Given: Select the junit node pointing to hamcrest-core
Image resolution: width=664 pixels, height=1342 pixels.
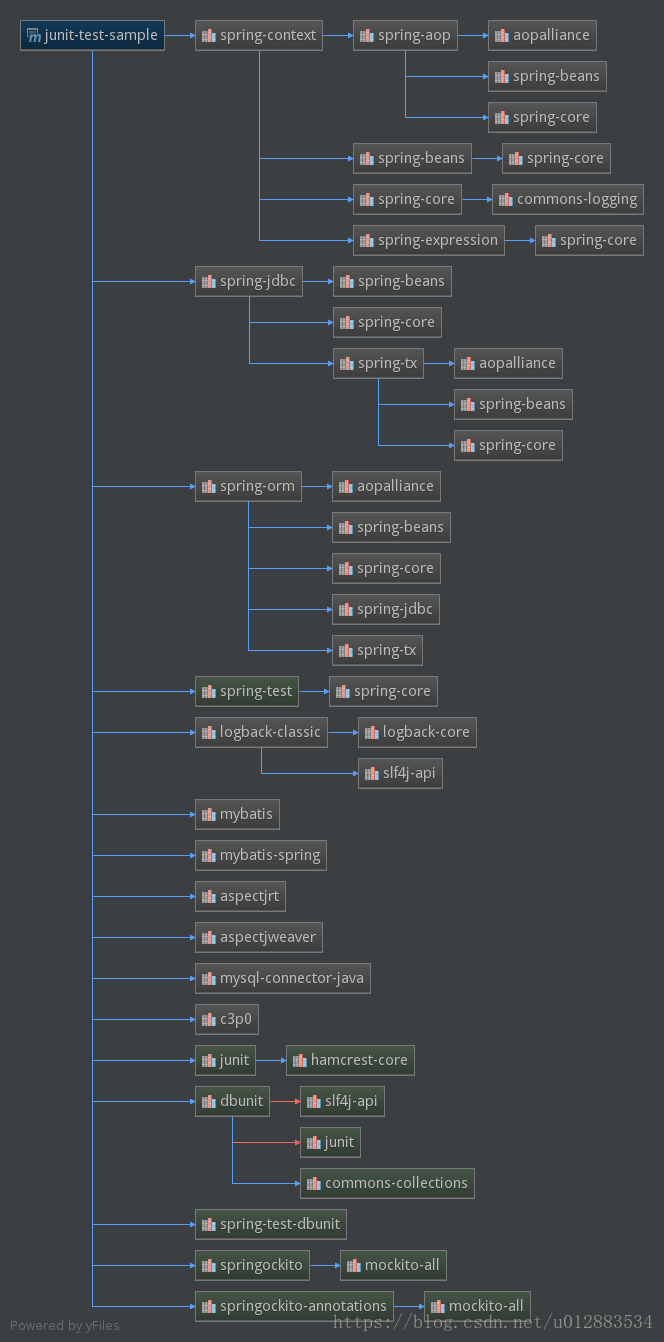Looking at the screenshot, I should pyautogui.click(x=226, y=1060).
